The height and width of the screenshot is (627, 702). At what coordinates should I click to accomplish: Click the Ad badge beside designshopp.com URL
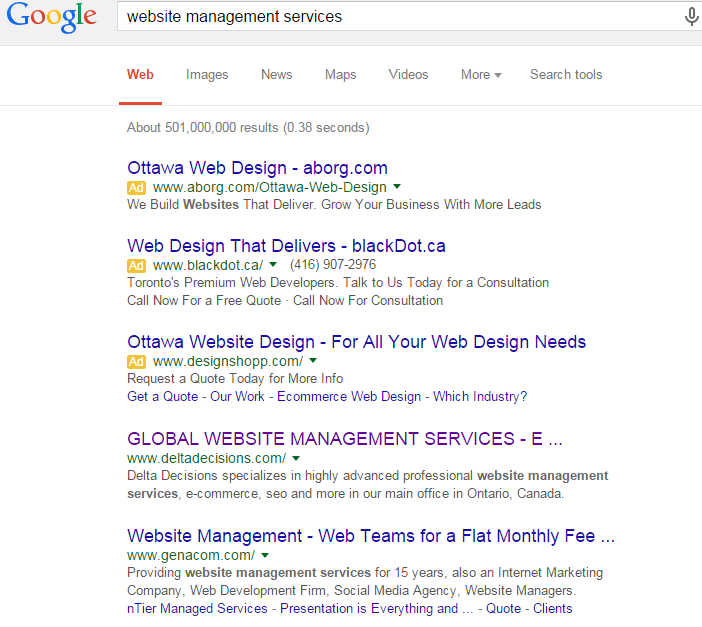[x=136, y=361]
